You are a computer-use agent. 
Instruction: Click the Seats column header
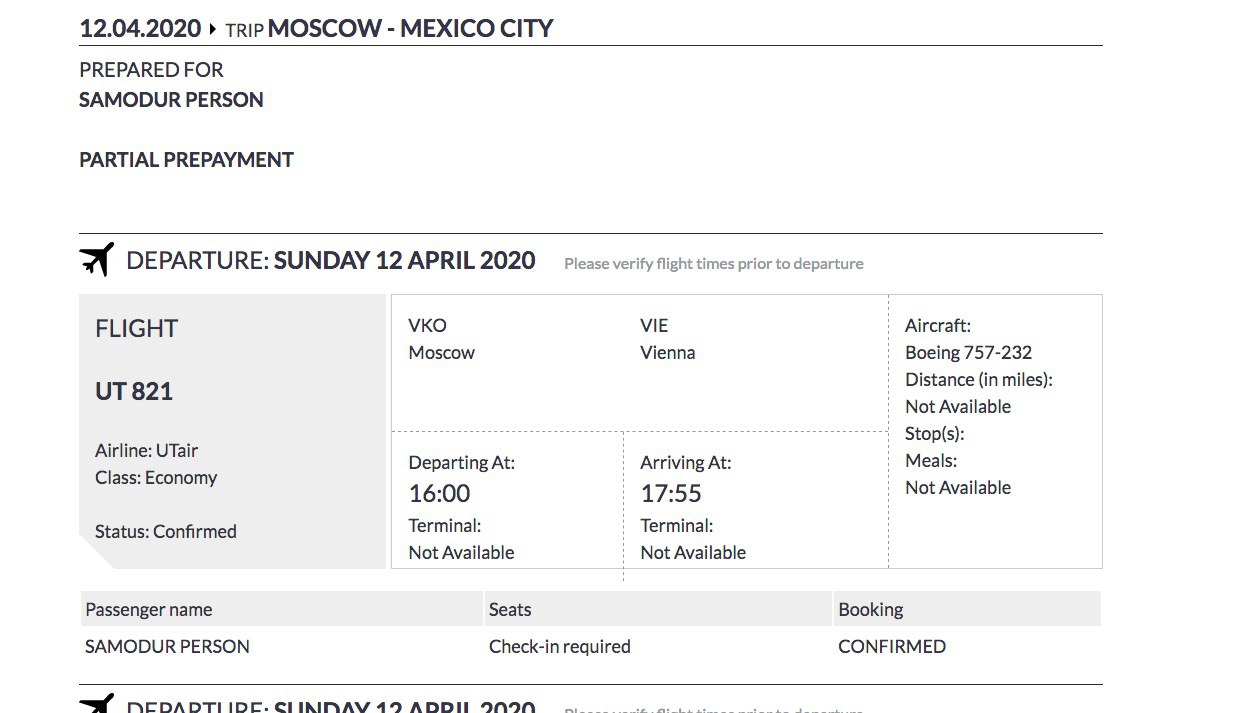[510, 610]
